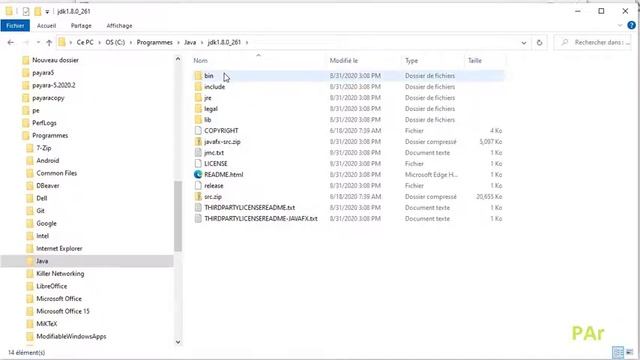This screenshot has width=640, height=360.
Task: Go up one folder level arrow
Action: click(x=49, y=42)
